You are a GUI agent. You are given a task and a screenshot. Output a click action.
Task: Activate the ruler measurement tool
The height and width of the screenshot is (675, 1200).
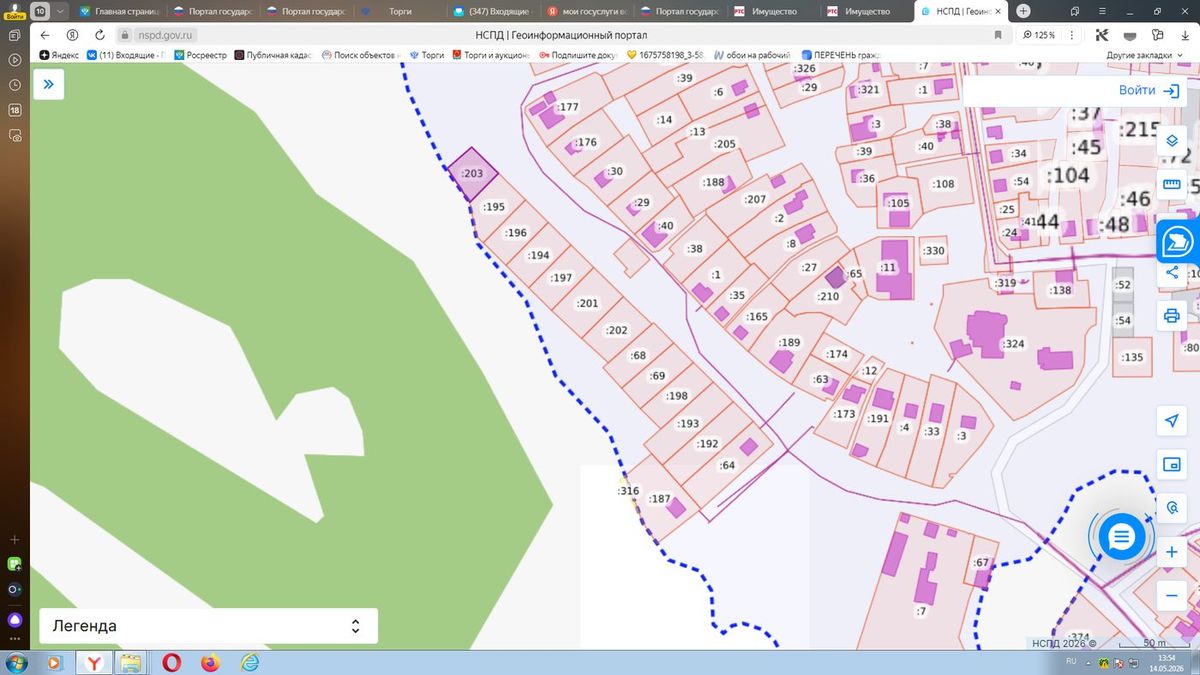tap(1172, 185)
